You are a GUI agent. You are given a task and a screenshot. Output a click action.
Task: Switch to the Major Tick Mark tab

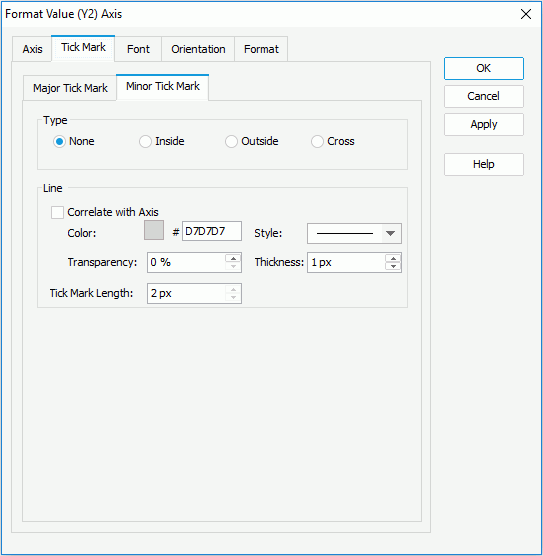click(70, 88)
